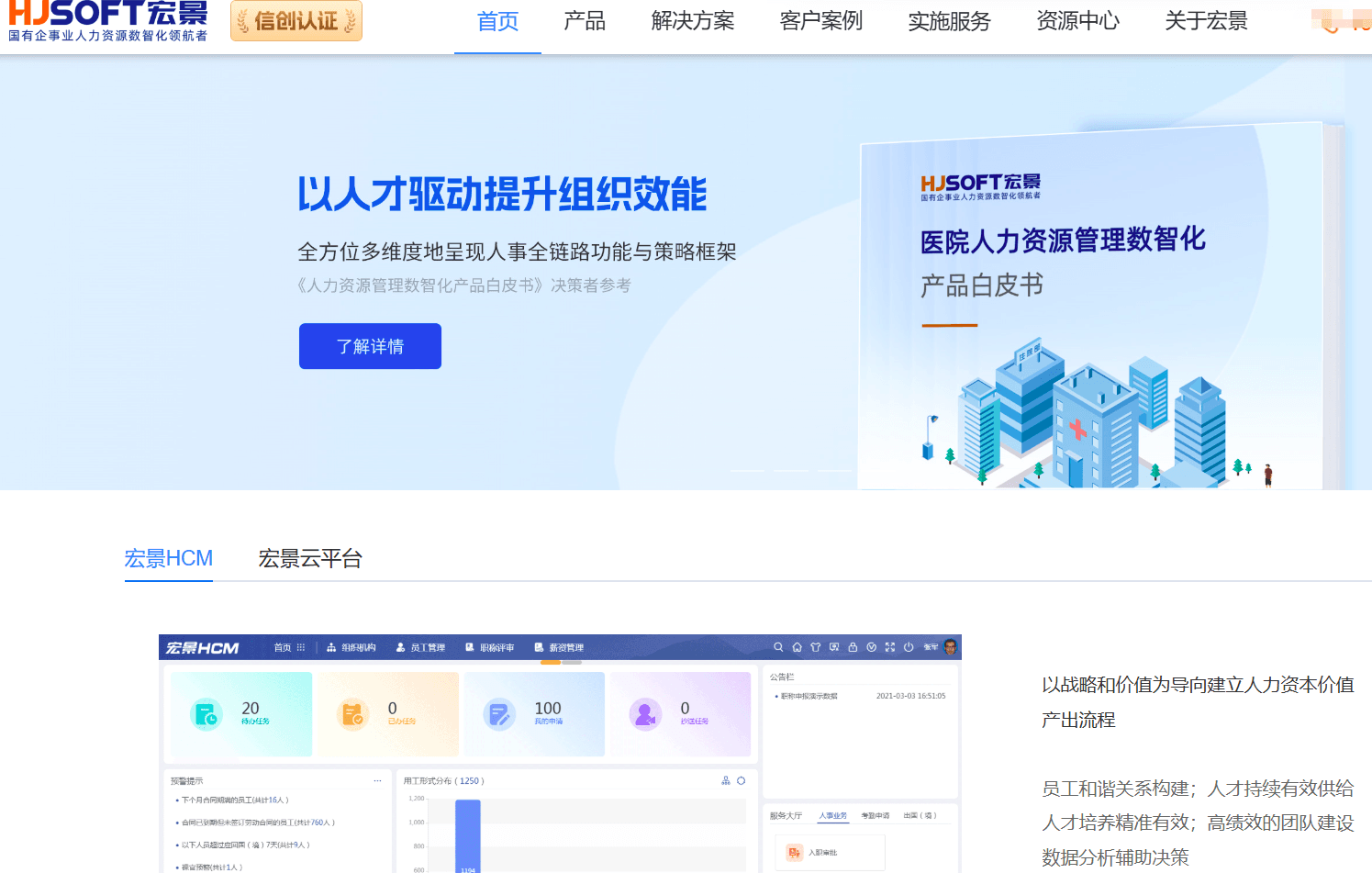Click the 《人力资源管理数智化产品白皮书》决策者参考 text
1372x873 pixels.
(463, 285)
